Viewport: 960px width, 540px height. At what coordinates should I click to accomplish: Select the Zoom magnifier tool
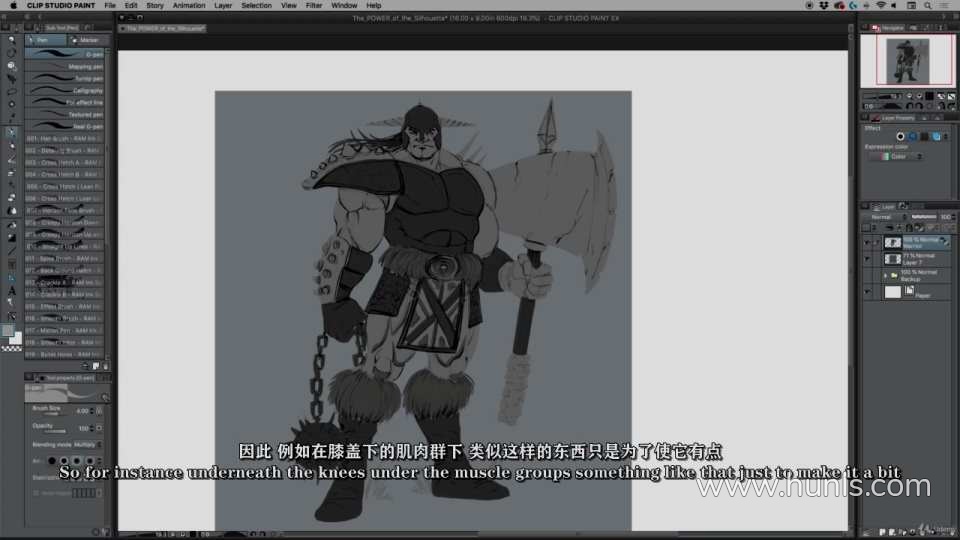click(x=11, y=40)
